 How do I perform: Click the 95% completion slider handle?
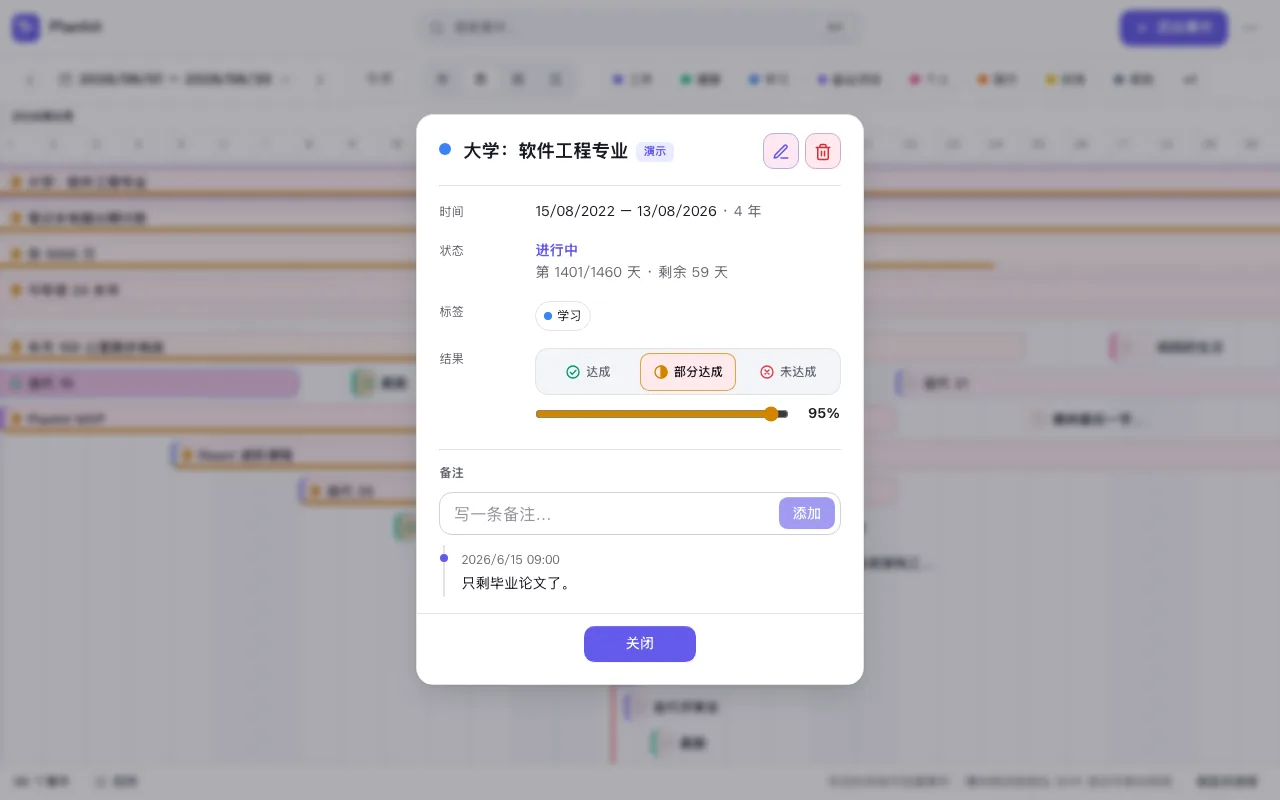[771, 414]
